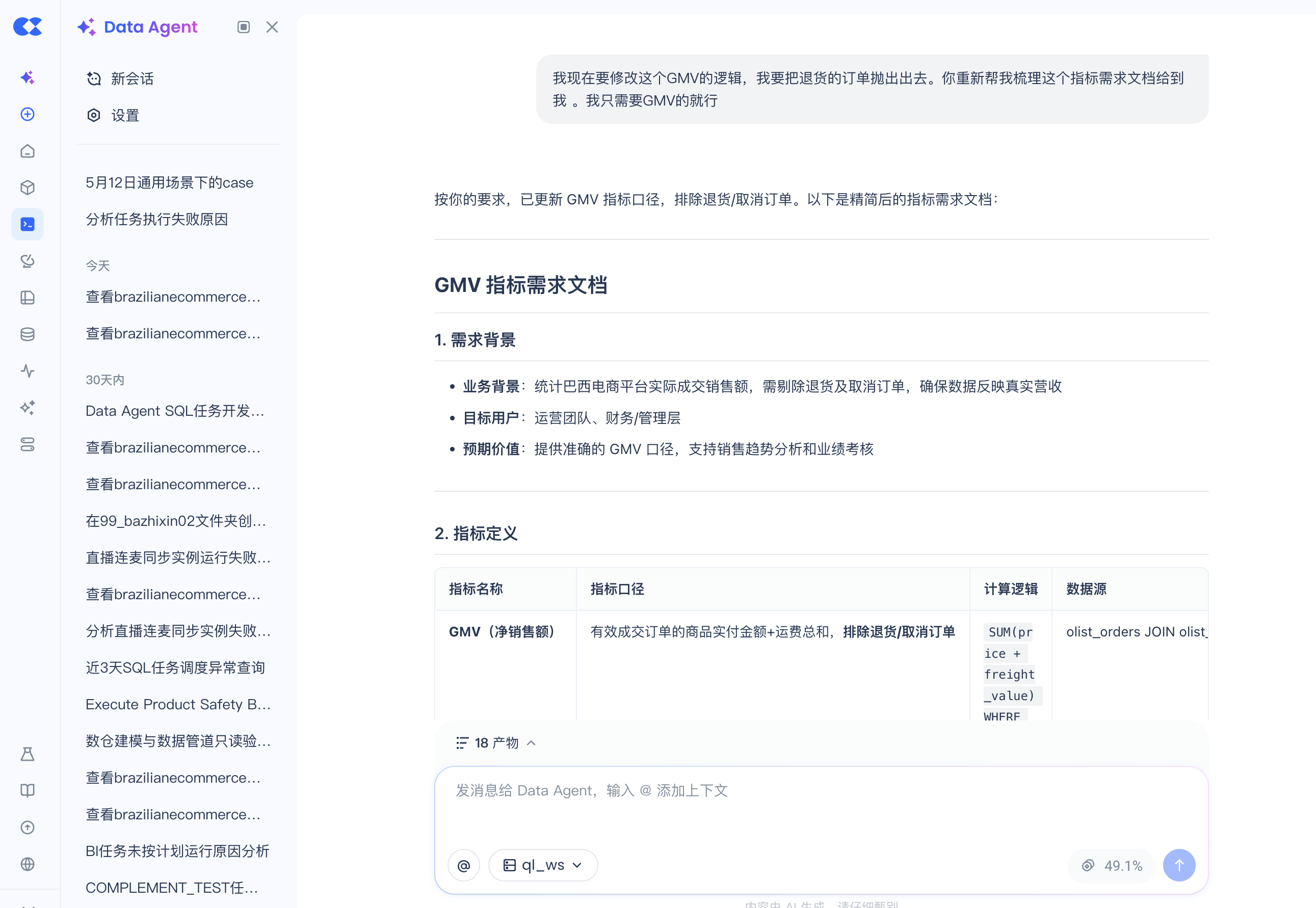The height and width of the screenshot is (908, 1316).
Task: Open conversation 直播连麦同步实例运行失败
Action: 178,557
